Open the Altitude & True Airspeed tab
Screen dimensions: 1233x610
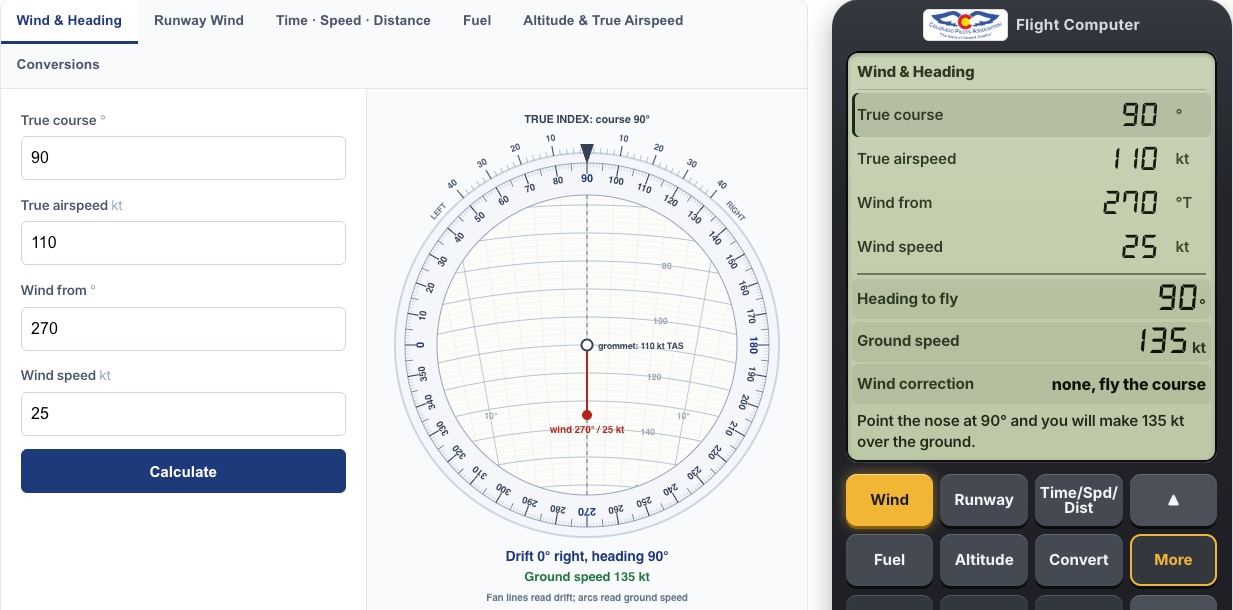pyautogui.click(x=603, y=20)
